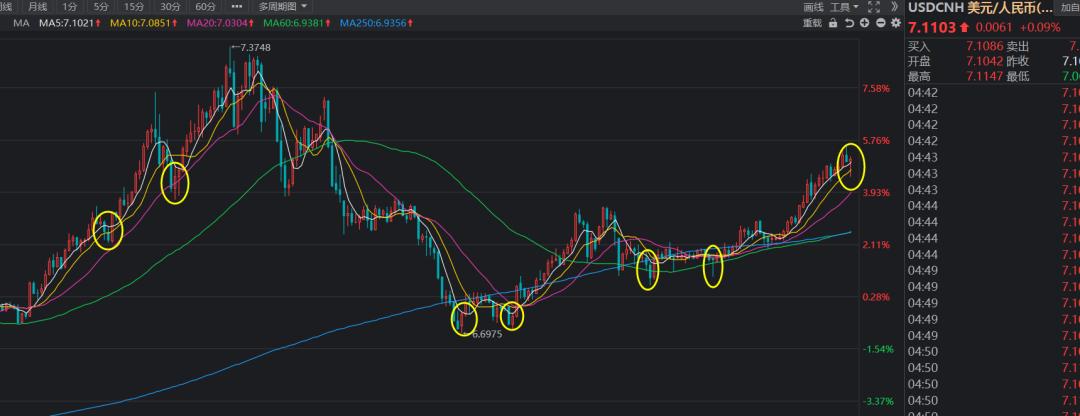Open the 工具 dropdown
This screenshot has height=416, width=1080.
844,7
